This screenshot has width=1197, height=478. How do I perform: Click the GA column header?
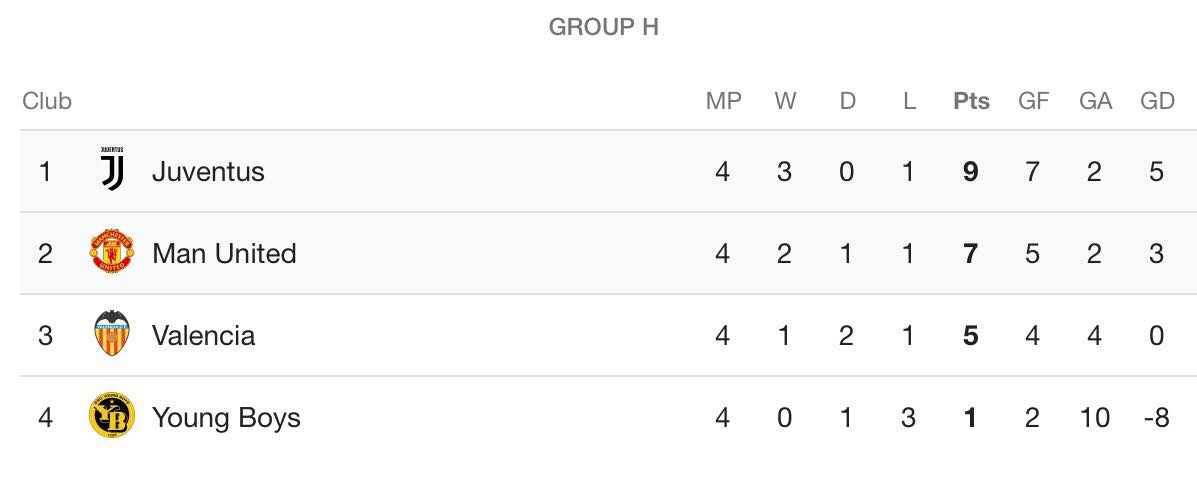point(1095,101)
